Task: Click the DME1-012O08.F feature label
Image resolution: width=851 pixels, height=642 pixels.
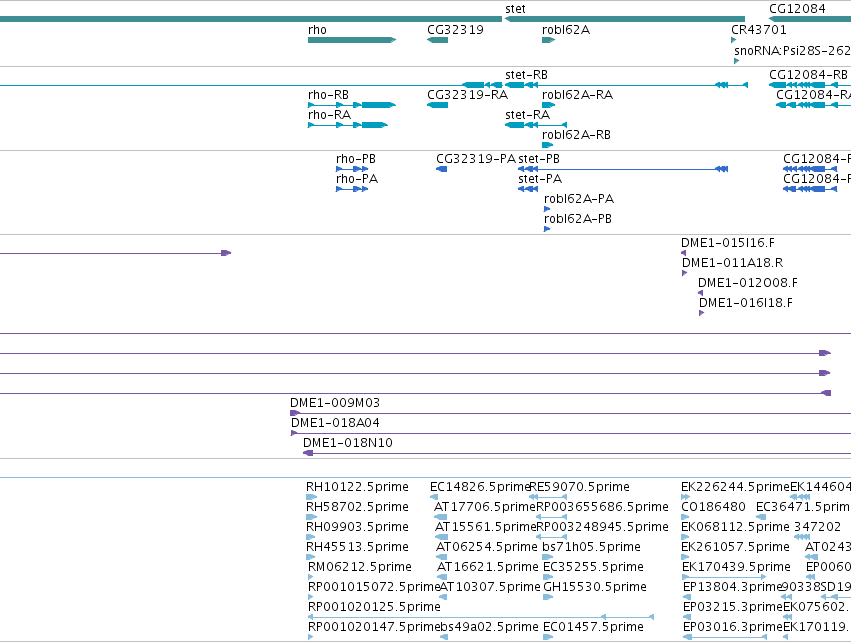Action: [x=747, y=283]
